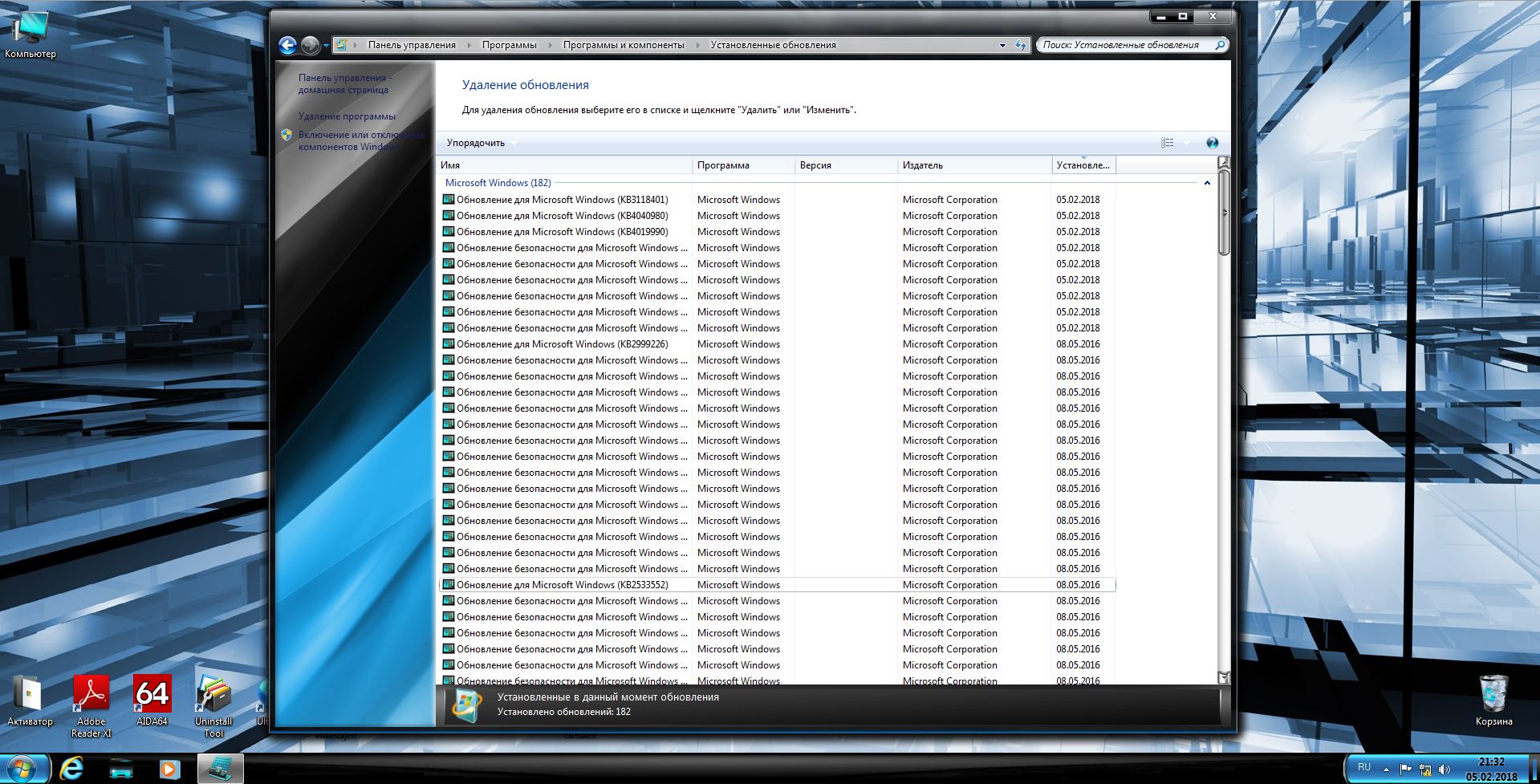Sort by the Издатель column header
Screen dimensions: 1540x784
point(974,165)
